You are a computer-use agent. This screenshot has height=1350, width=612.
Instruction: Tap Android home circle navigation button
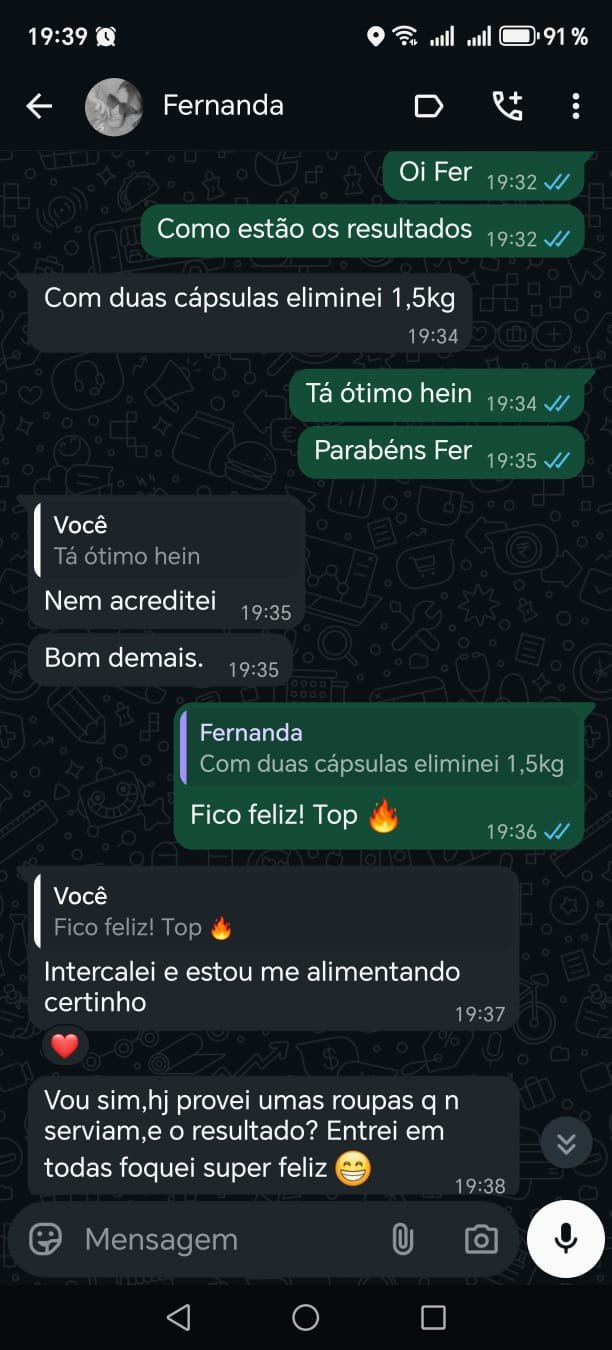(x=306, y=1317)
